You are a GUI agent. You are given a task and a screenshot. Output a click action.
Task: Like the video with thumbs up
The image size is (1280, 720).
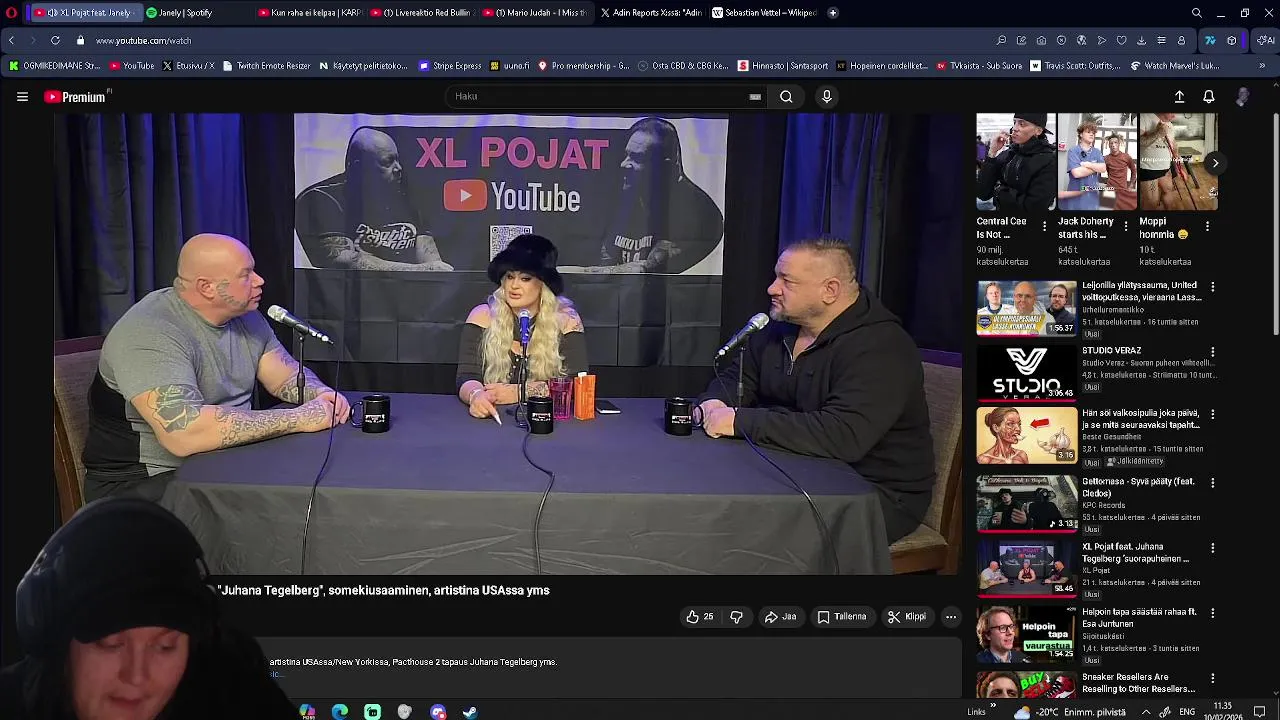tap(699, 617)
